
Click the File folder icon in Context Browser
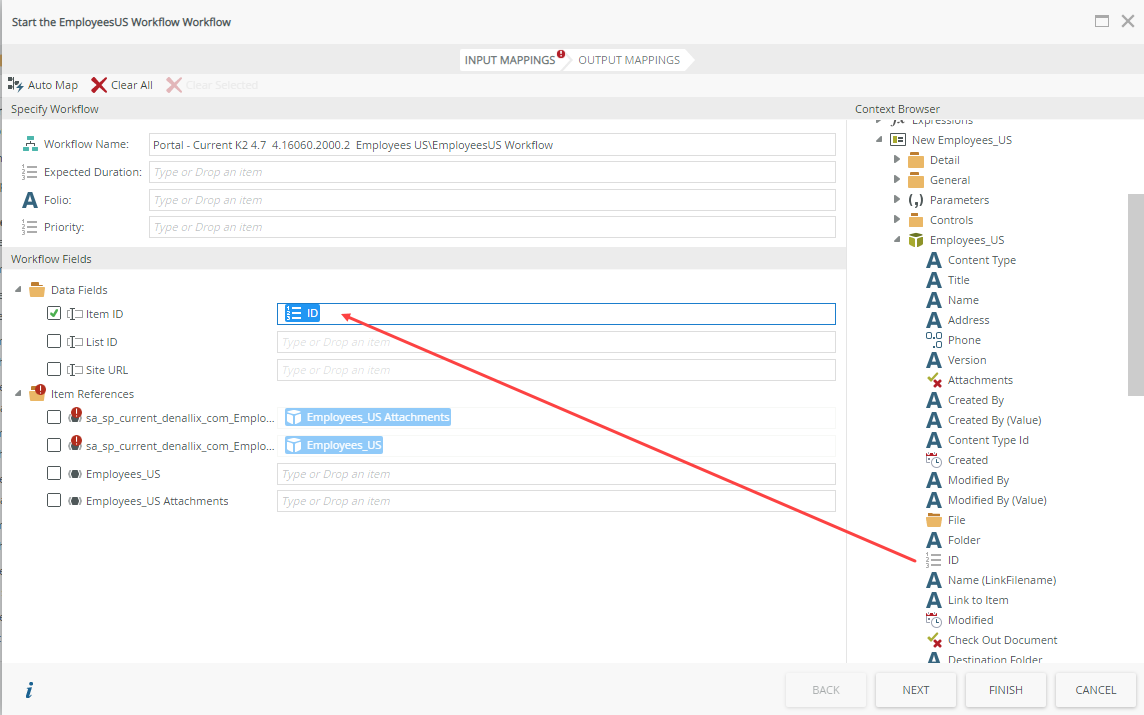click(934, 520)
